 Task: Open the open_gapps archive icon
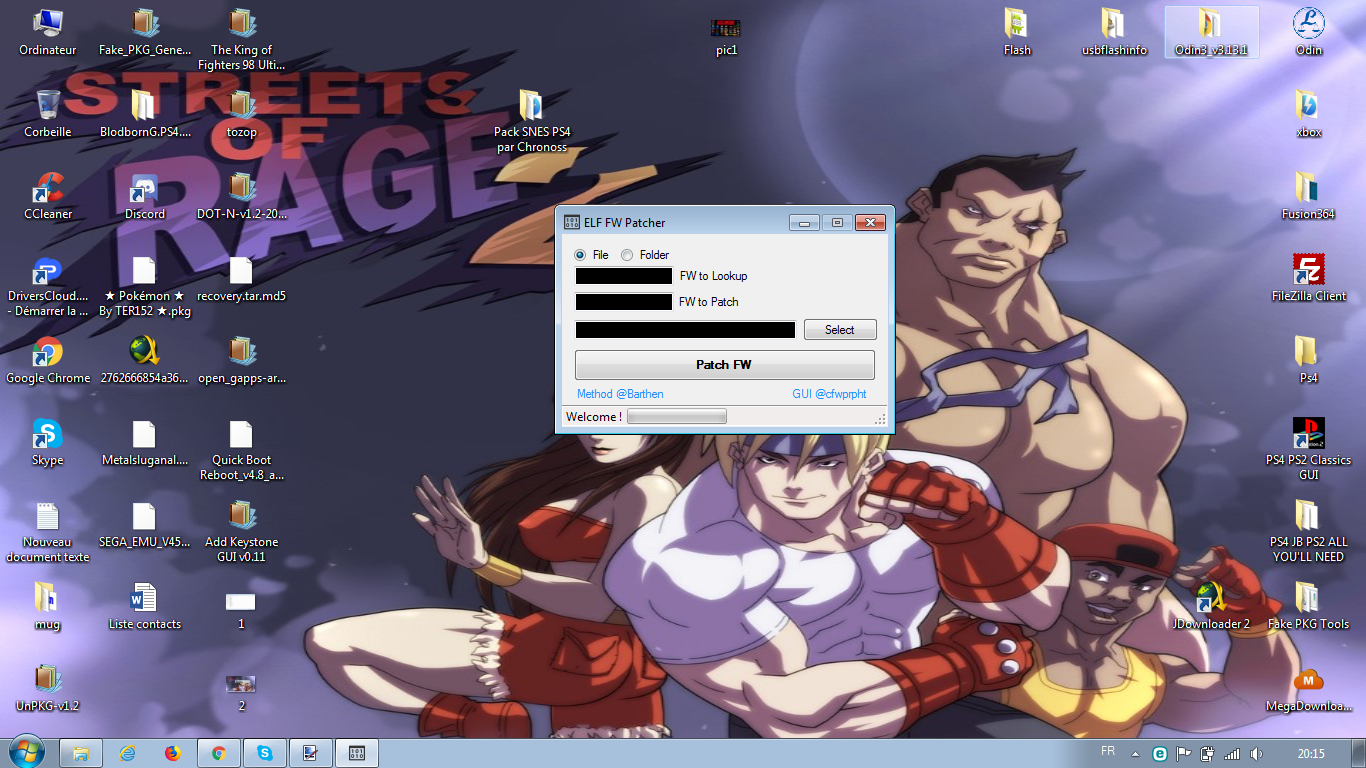241,359
